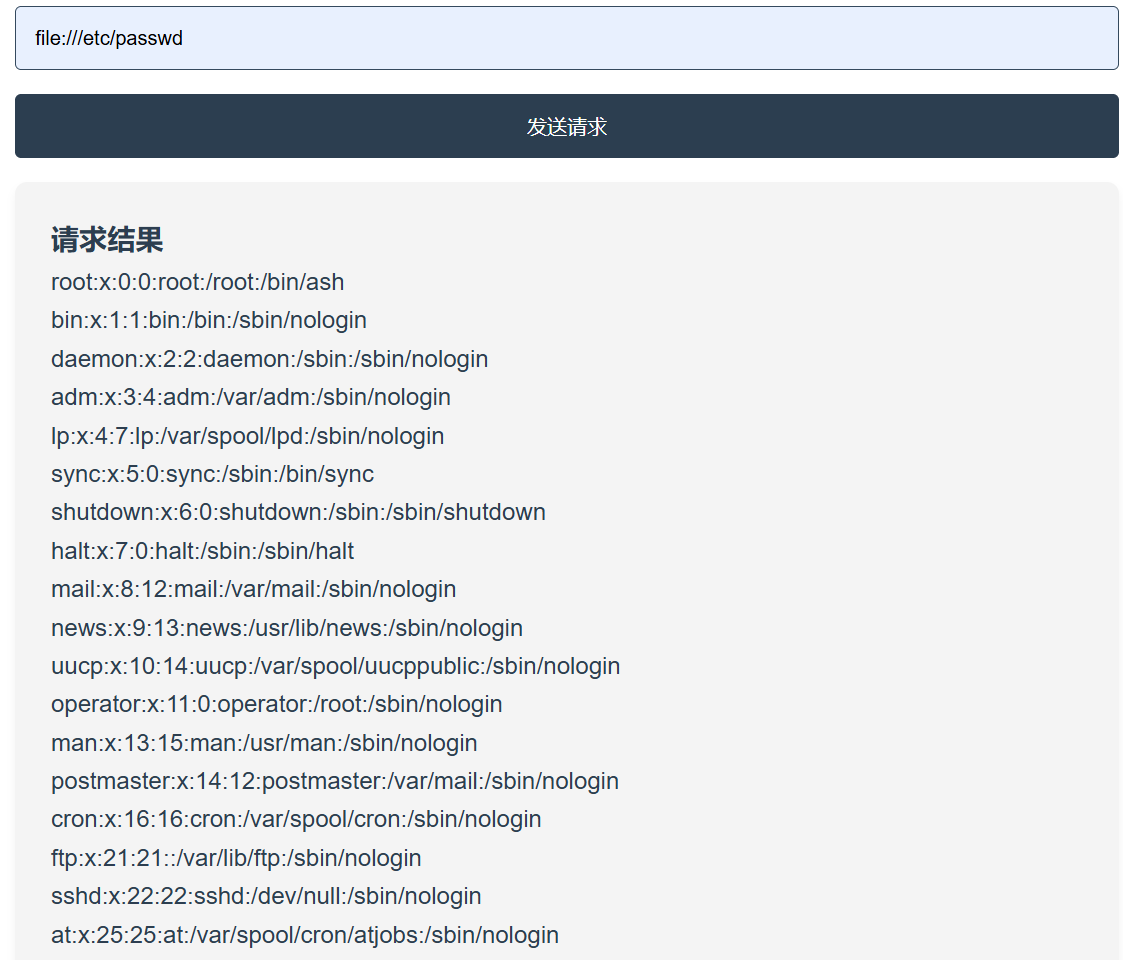Viewport: 1123px width, 960px height.
Task: Select the bin:x:1:1 entry line
Action: point(209,320)
